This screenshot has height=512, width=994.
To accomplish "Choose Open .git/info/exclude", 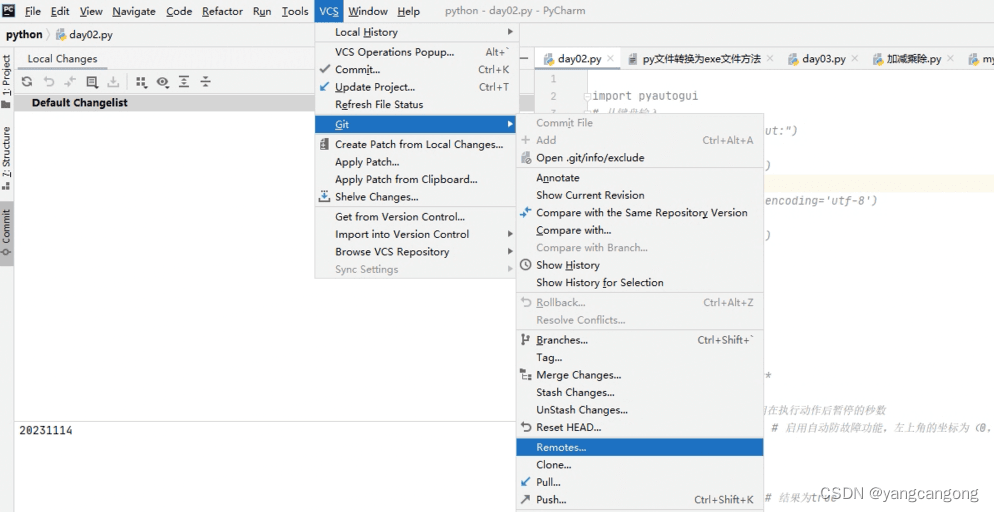I will pyautogui.click(x=640, y=158).
